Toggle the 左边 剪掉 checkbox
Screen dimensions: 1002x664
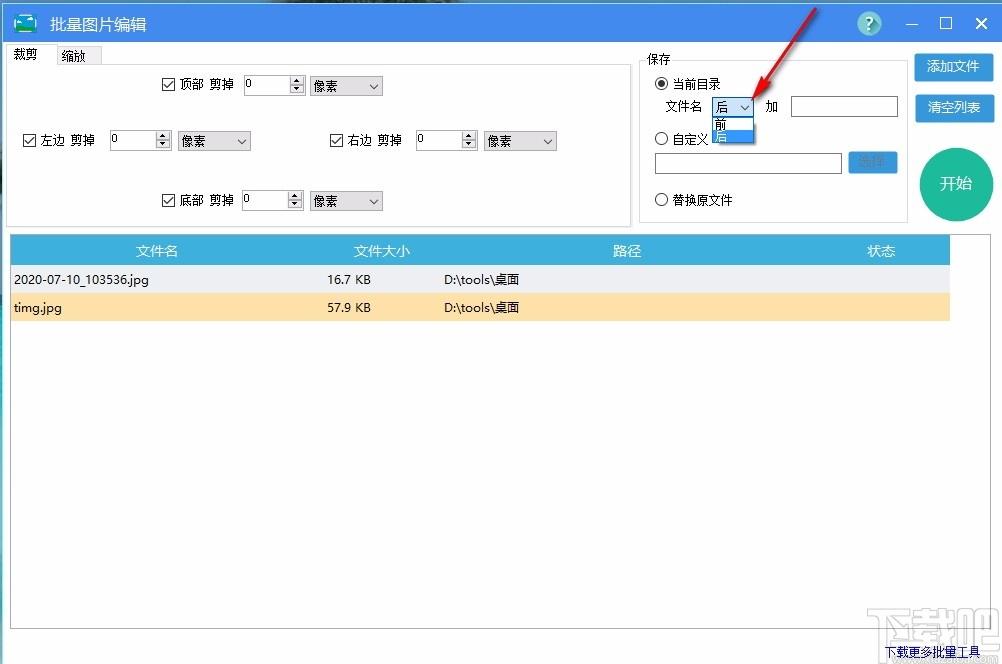(29, 140)
